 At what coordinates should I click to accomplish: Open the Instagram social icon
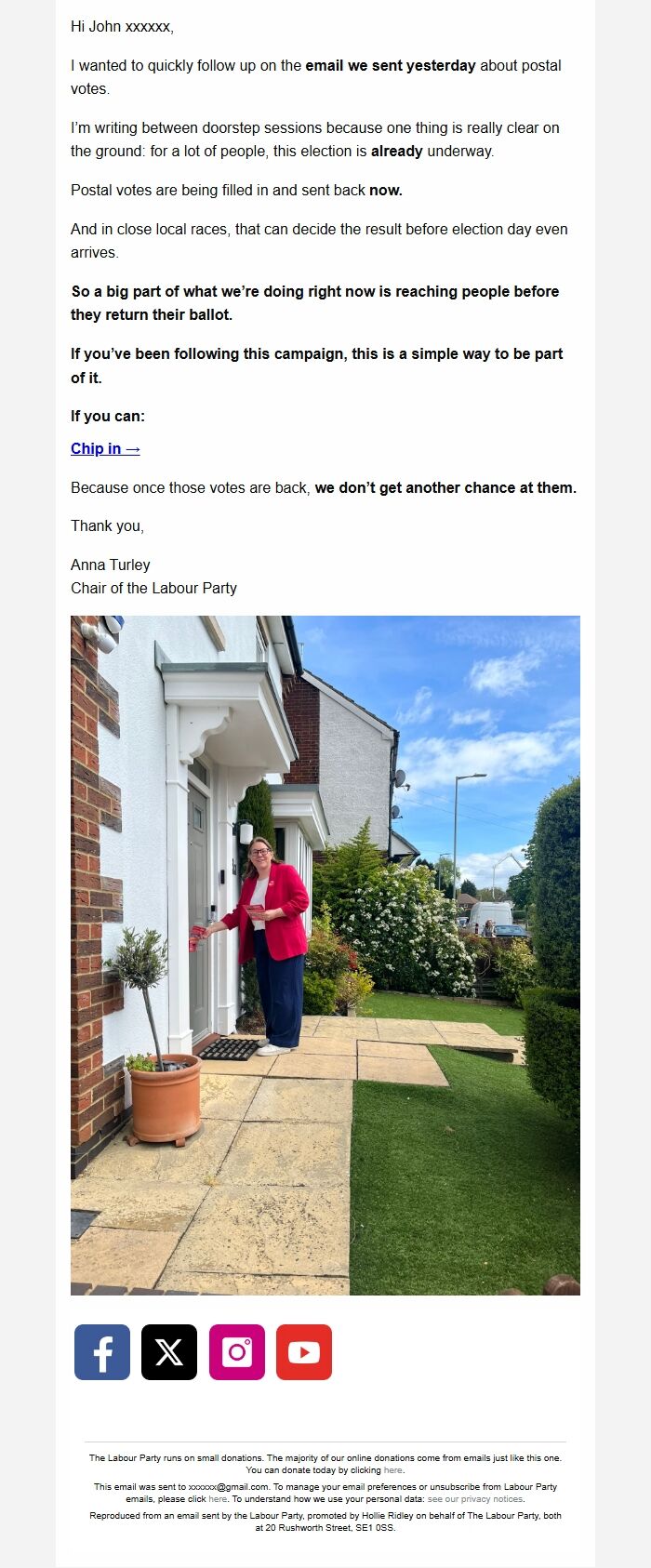pyautogui.click(x=237, y=1352)
